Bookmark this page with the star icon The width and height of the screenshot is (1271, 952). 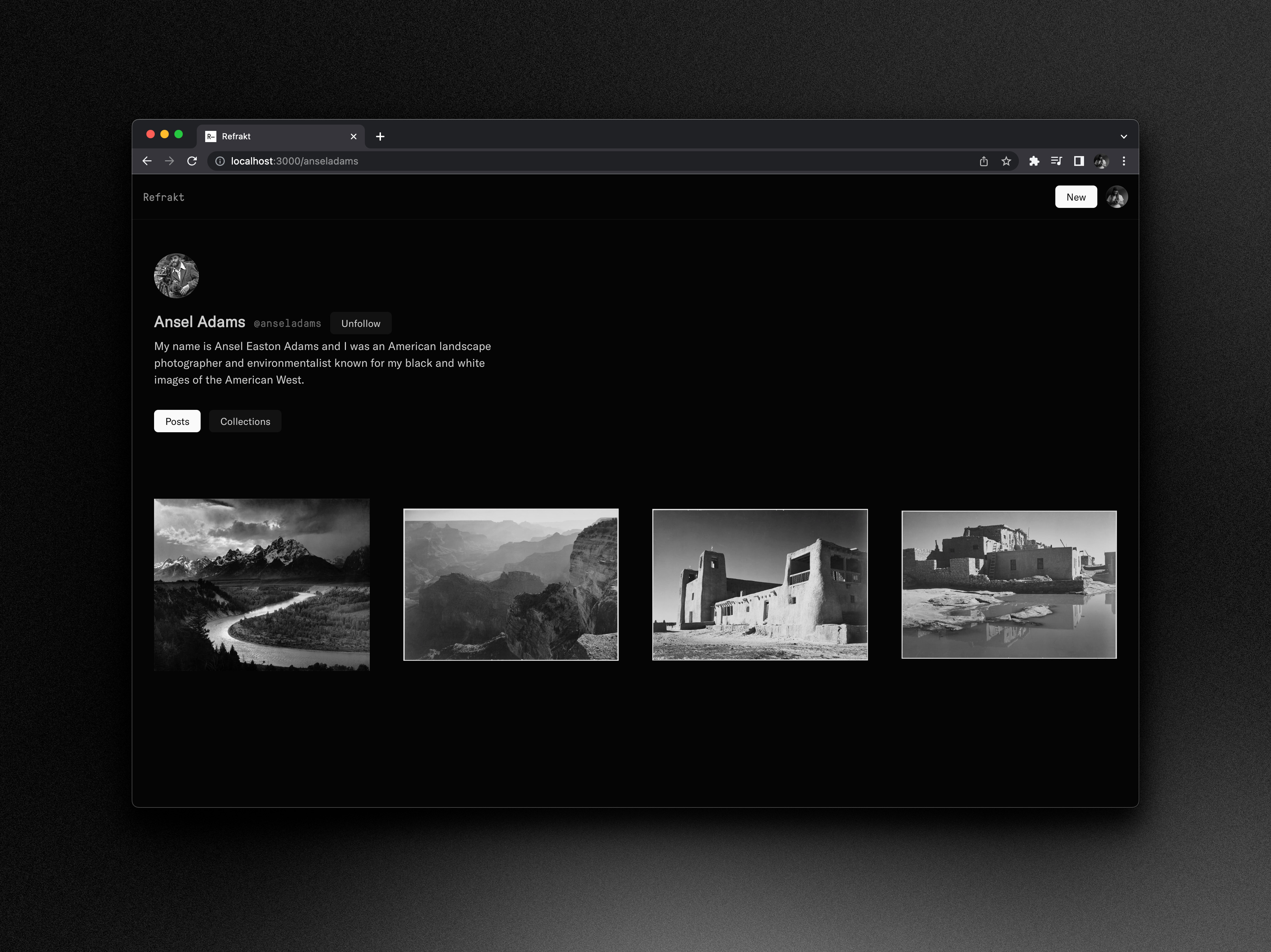click(x=1006, y=161)
